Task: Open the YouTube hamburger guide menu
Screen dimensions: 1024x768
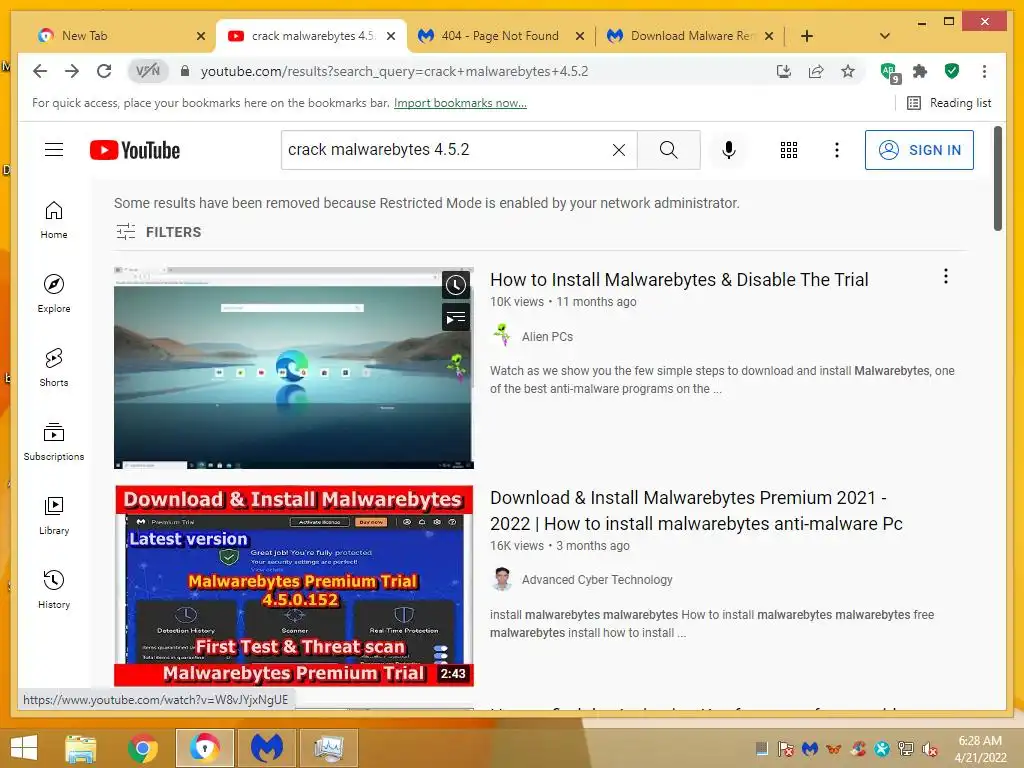Action: tap(54, 150)
